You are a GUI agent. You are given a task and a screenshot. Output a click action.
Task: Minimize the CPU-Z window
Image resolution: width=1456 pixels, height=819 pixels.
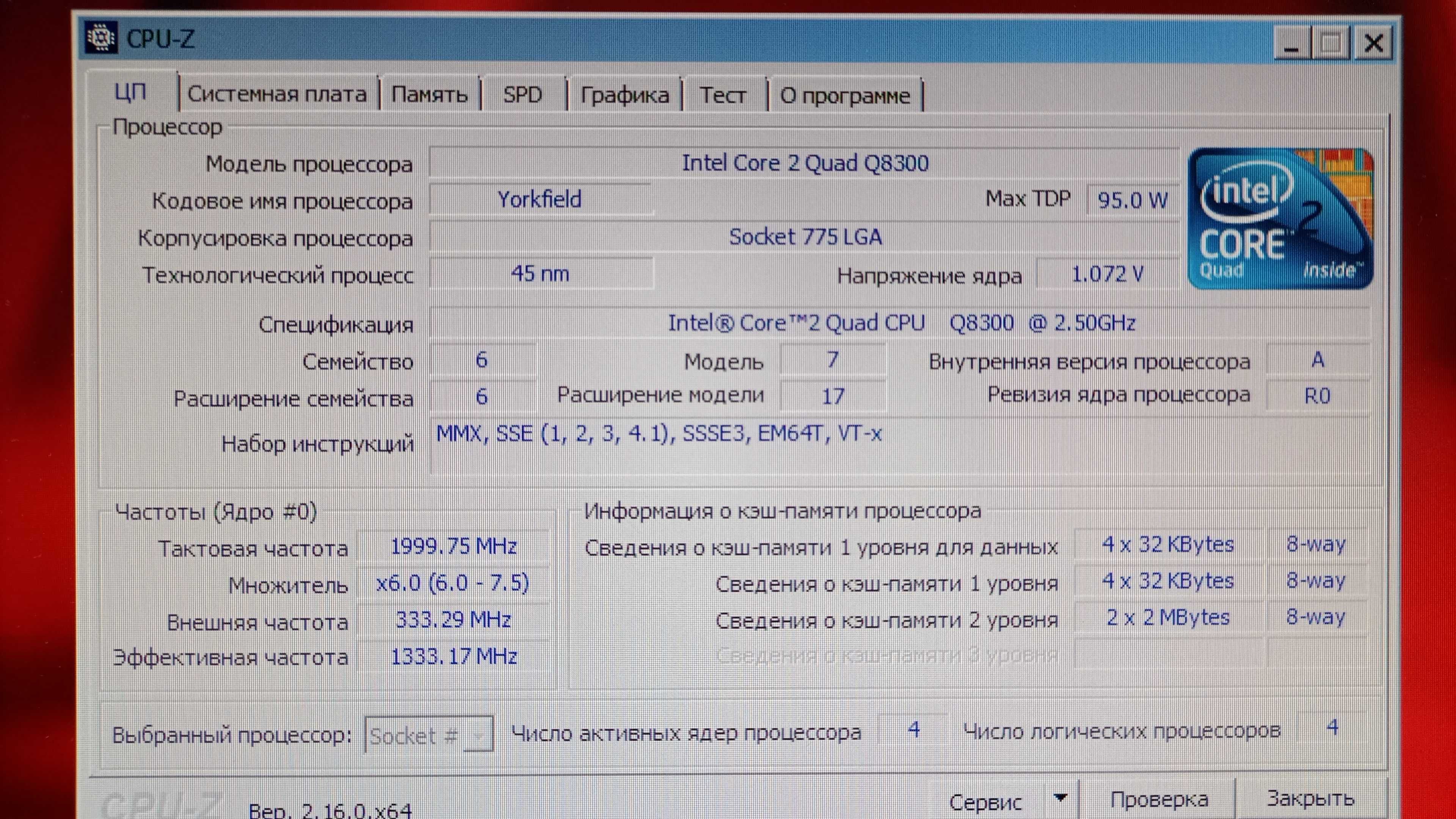tap(1291, 42)
